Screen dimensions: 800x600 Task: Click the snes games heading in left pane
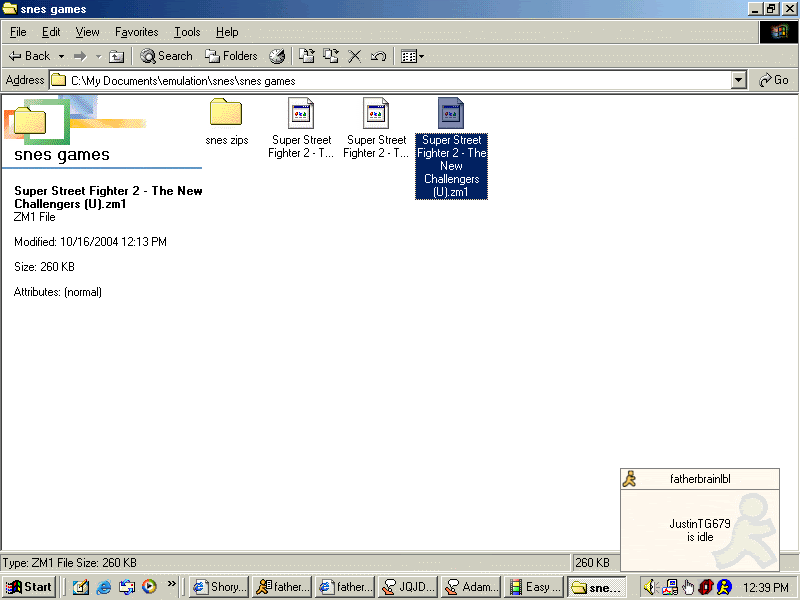click(x=62, y=155)
